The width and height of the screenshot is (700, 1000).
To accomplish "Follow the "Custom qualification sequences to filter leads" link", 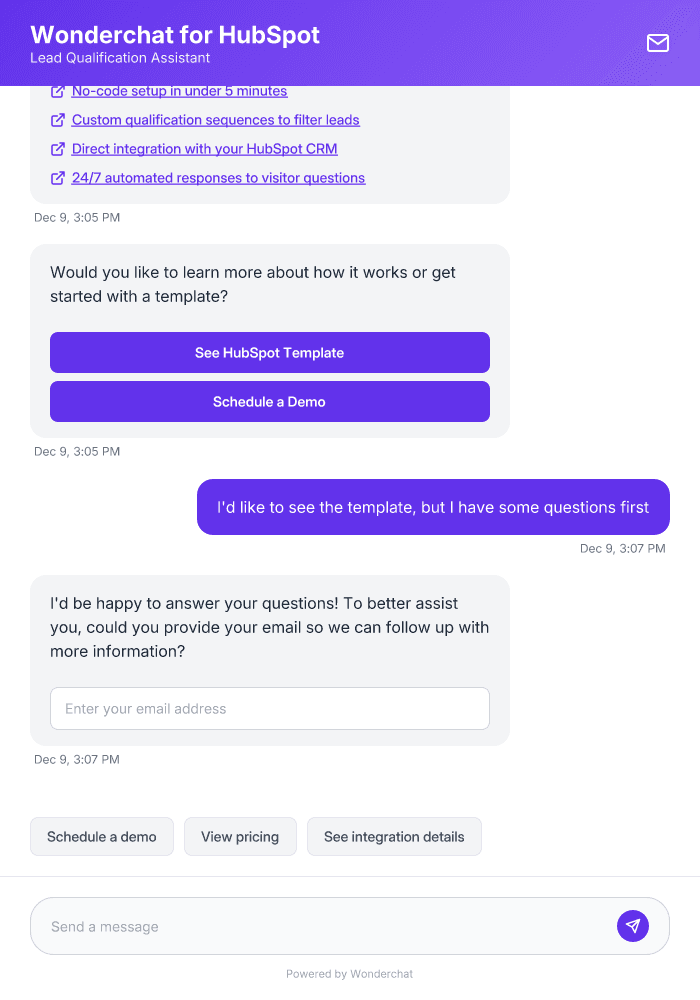I will pos(216,120).
